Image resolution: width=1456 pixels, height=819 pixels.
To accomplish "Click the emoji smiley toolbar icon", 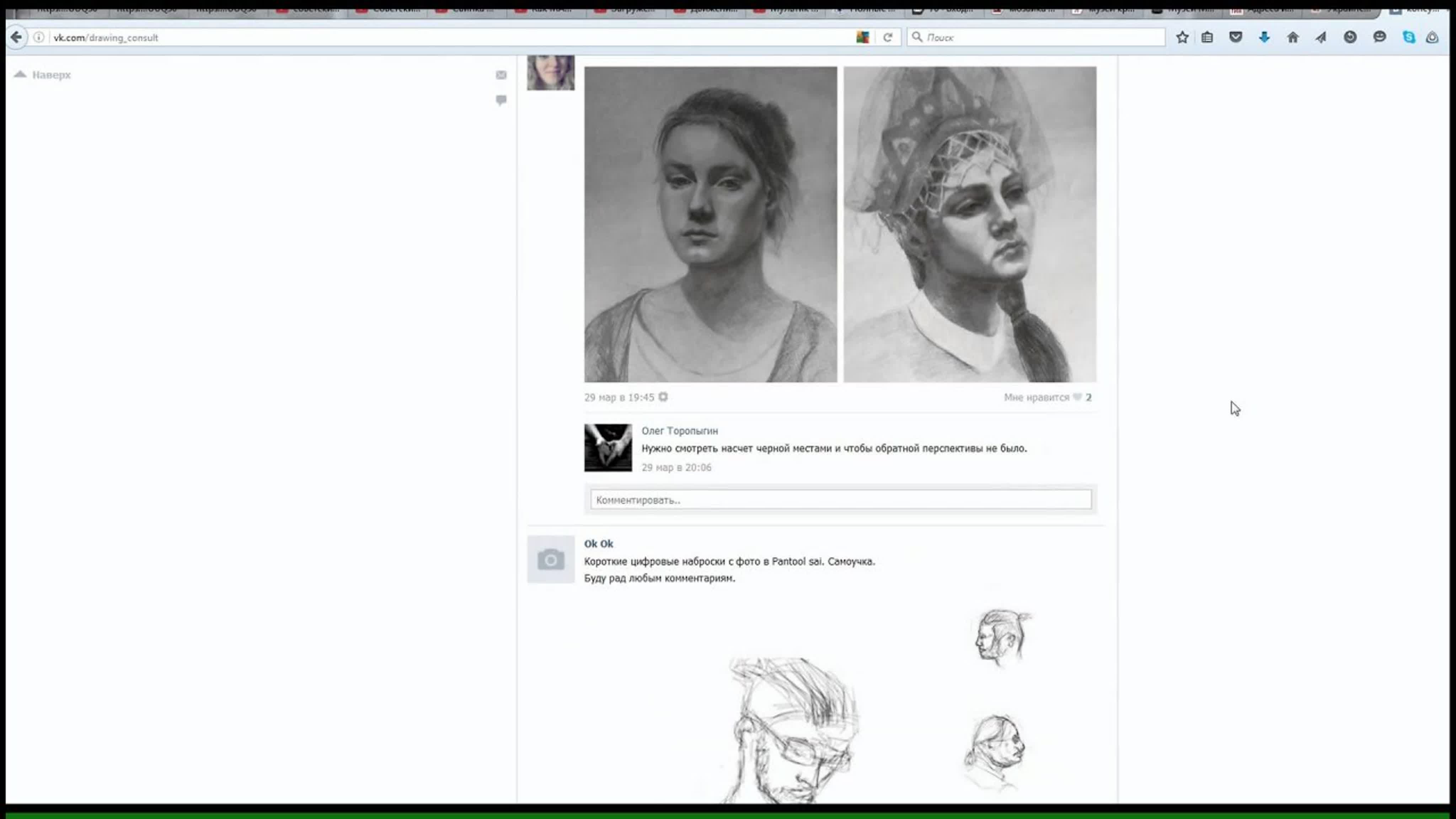I will click(x=1380, y=37).
